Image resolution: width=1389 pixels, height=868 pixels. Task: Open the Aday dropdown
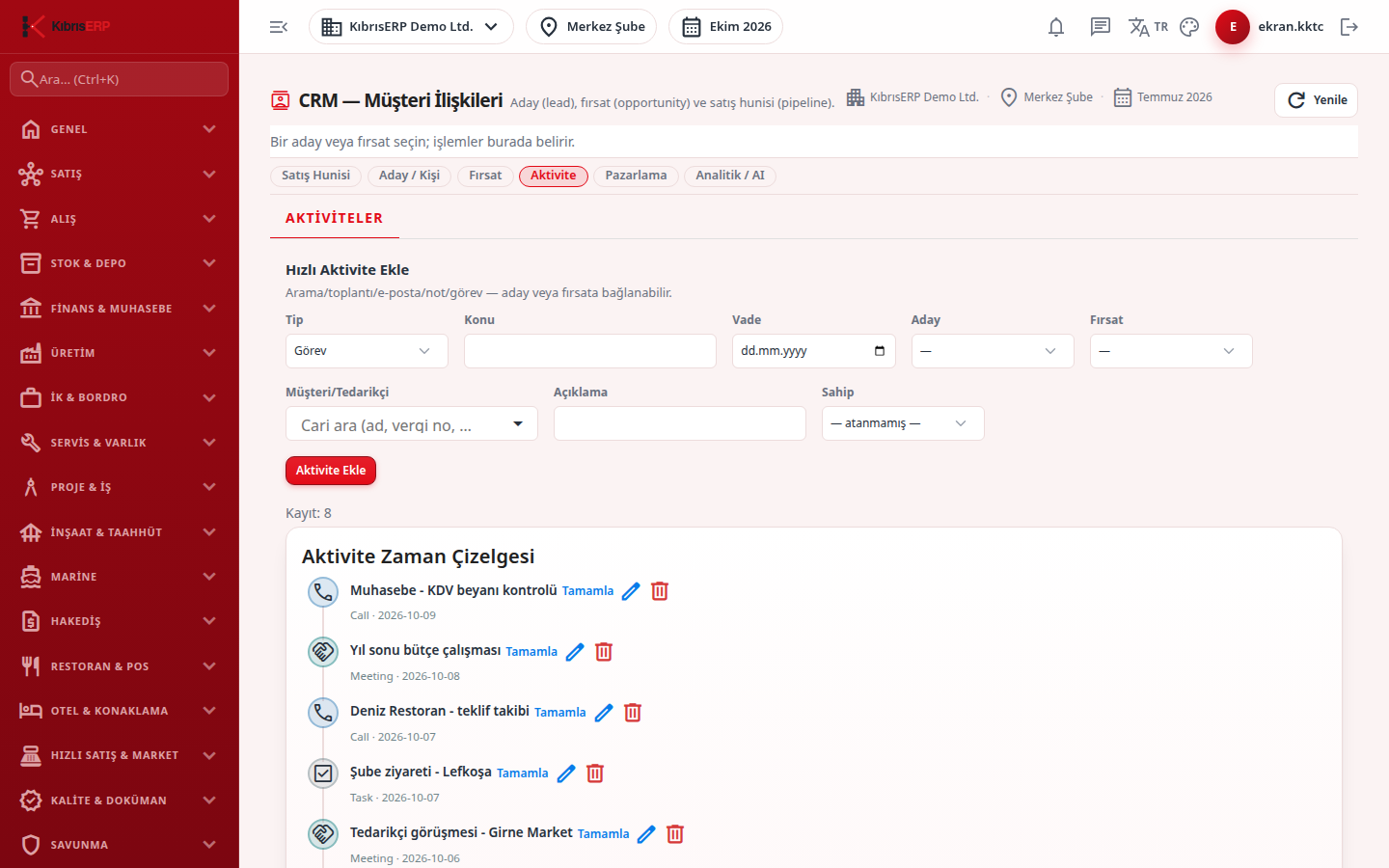pyautogui.click(x=993, y=351)
